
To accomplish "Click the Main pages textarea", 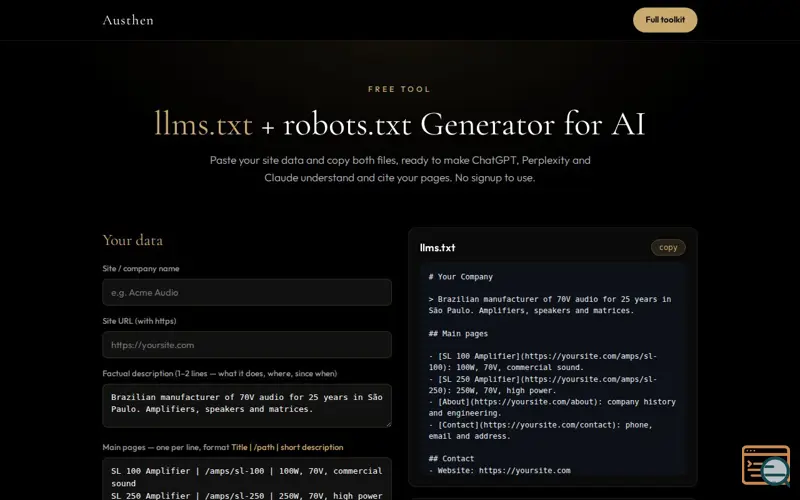I will [x=247, y=479].
